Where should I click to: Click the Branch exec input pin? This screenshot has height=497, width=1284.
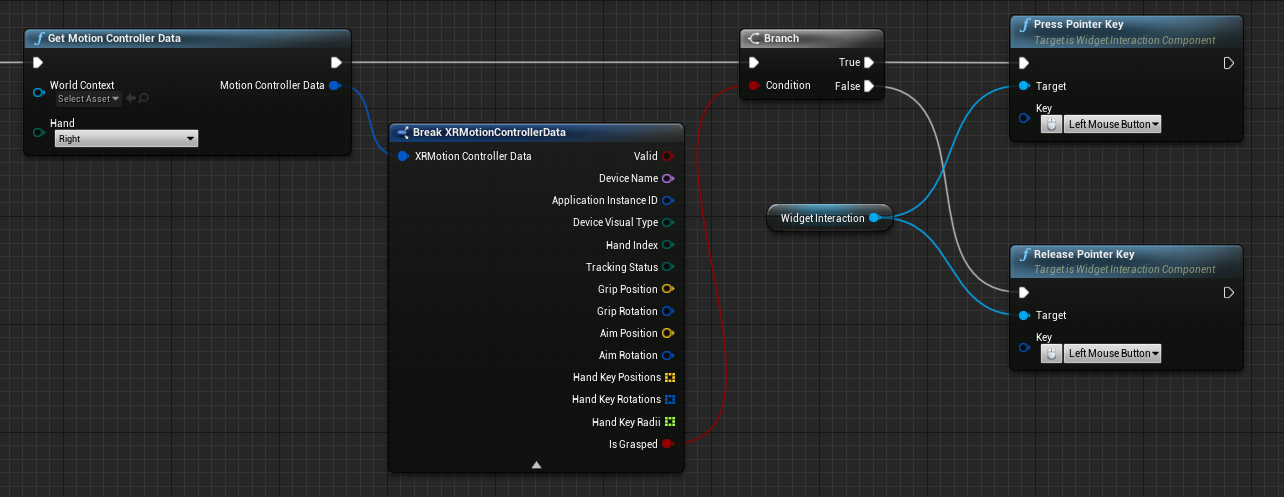[x=756, y=63]
